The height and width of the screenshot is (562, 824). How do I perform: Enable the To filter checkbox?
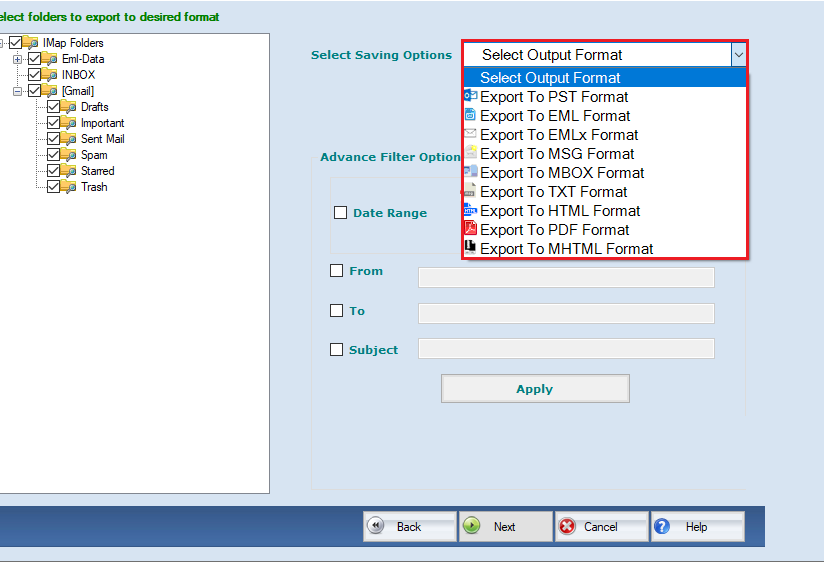[x=336, y=311]
